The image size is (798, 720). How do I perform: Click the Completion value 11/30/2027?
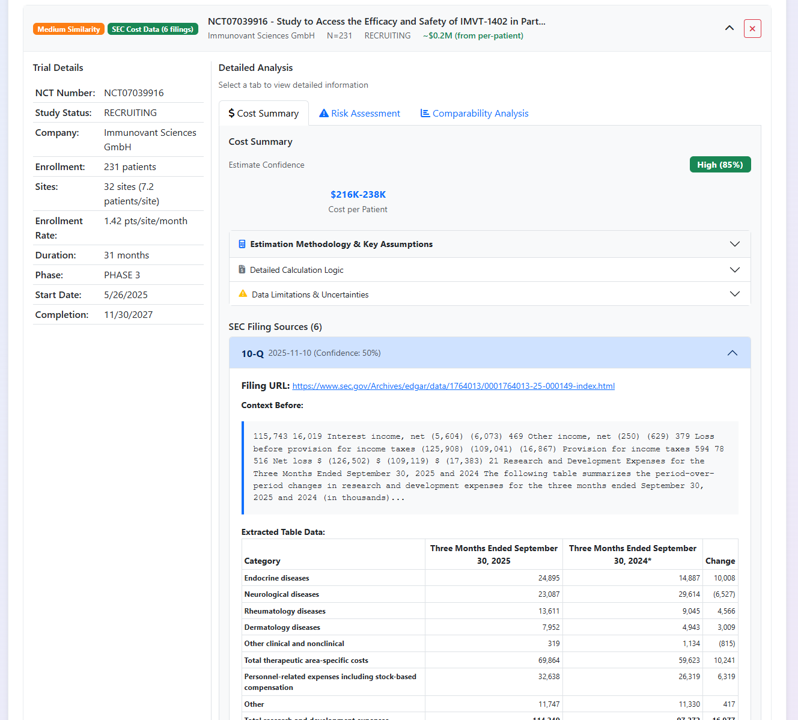pos(128,315)
